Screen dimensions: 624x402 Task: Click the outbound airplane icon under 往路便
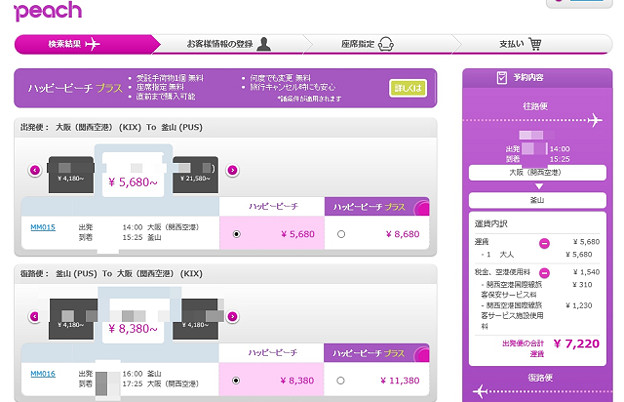pyautogui.click(x=595, y=120)
